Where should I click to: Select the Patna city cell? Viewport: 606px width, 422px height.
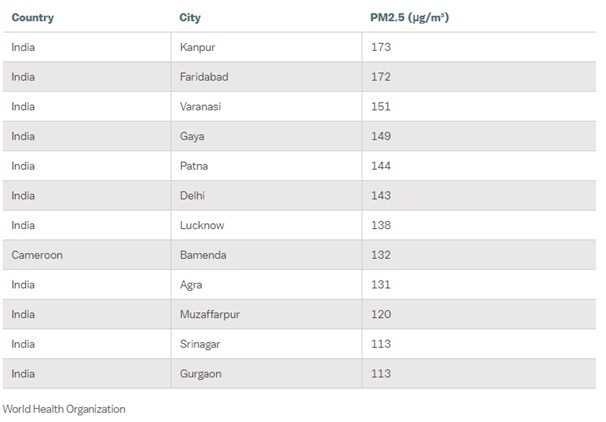click(x=194, y=166)
